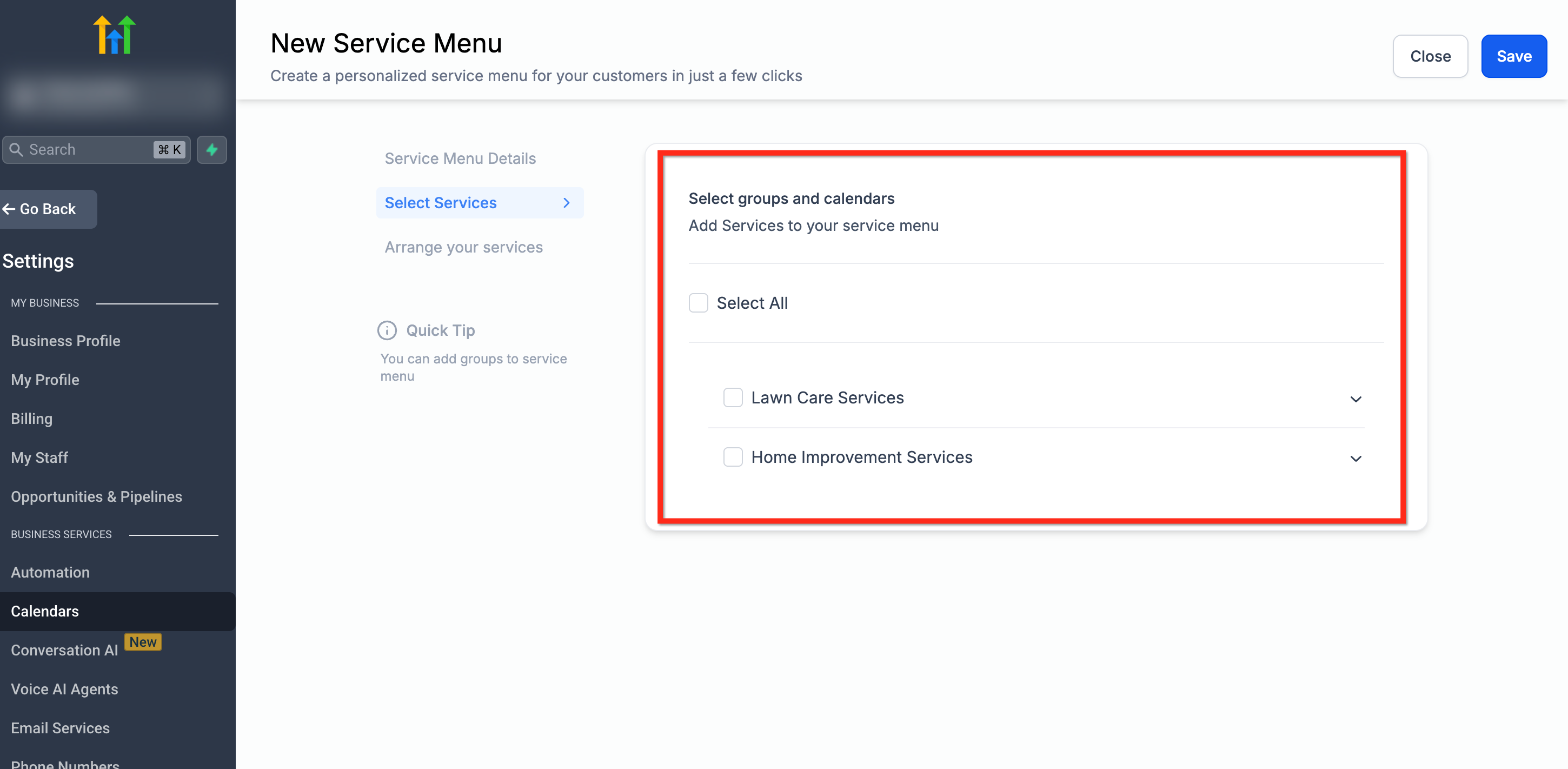Click the green lightning bolt quick-action icon

click(211, 150)
